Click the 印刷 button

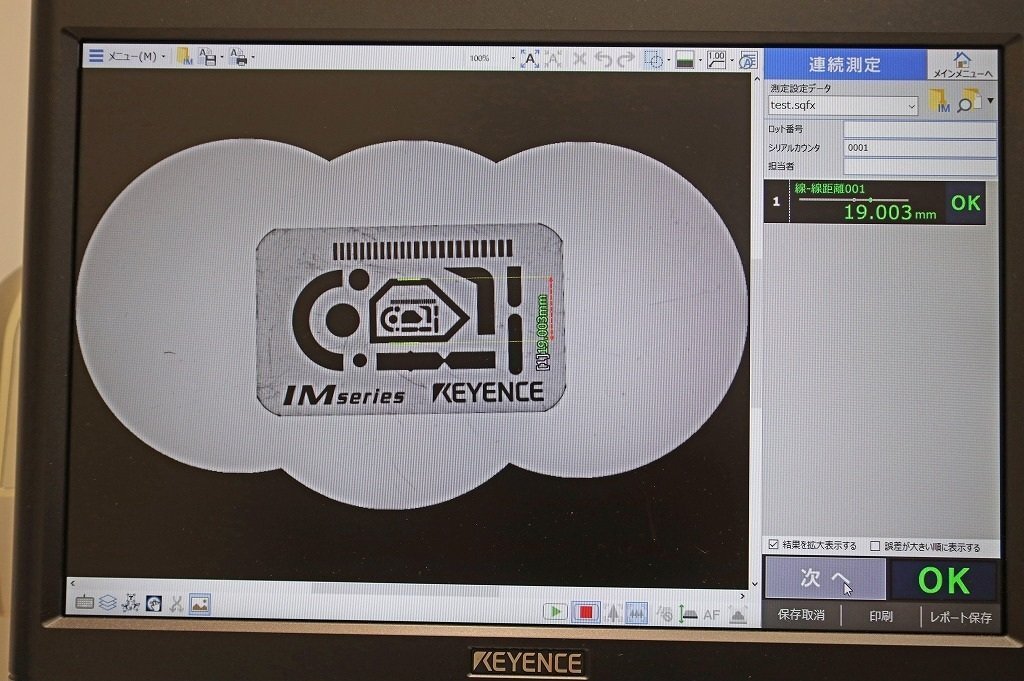click(x=880, y=616)
